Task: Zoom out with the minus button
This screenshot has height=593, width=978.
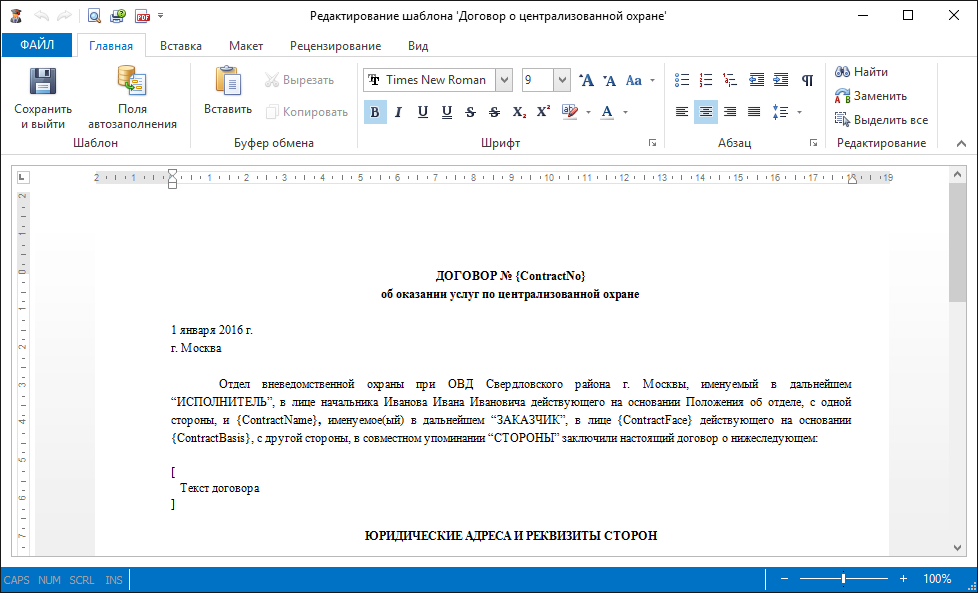Action: [785, 579]
